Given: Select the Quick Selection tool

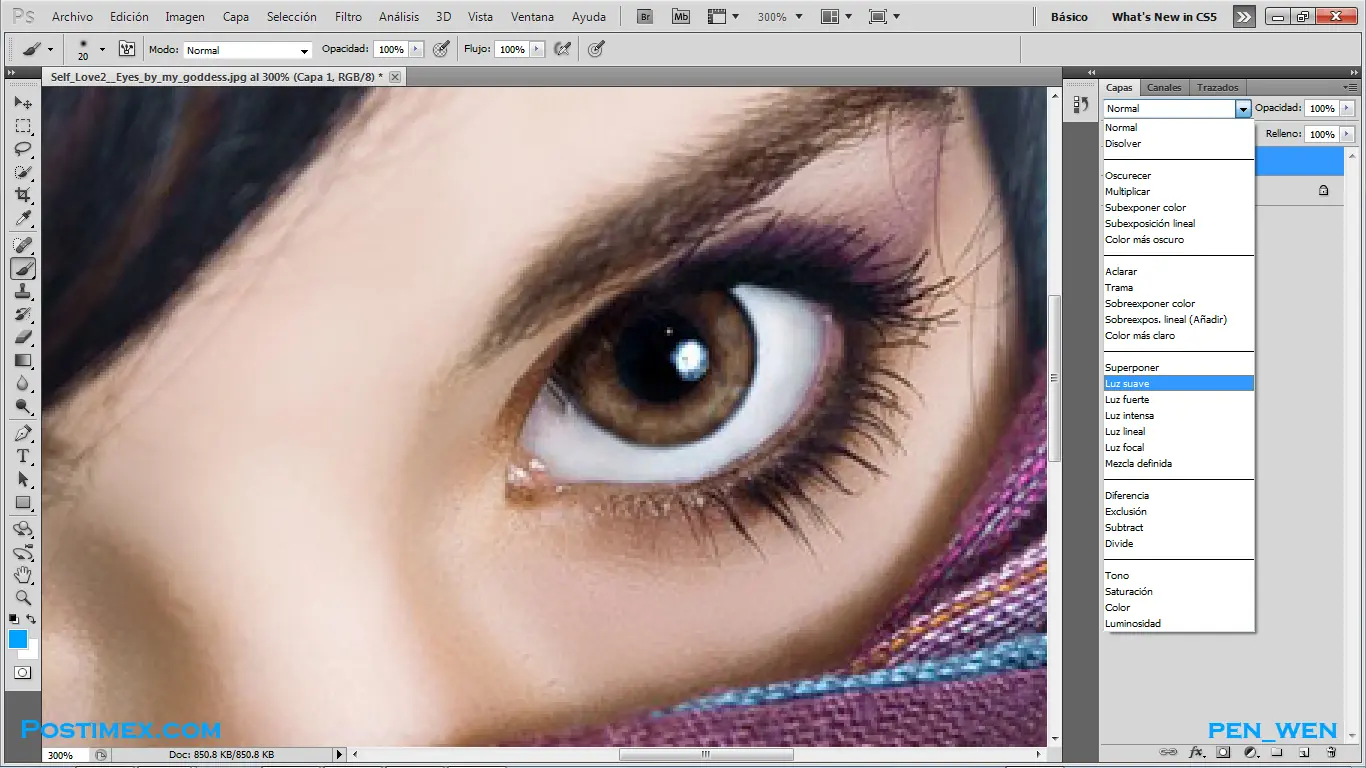Looking at the screenshot, I should tap(23, 172).
